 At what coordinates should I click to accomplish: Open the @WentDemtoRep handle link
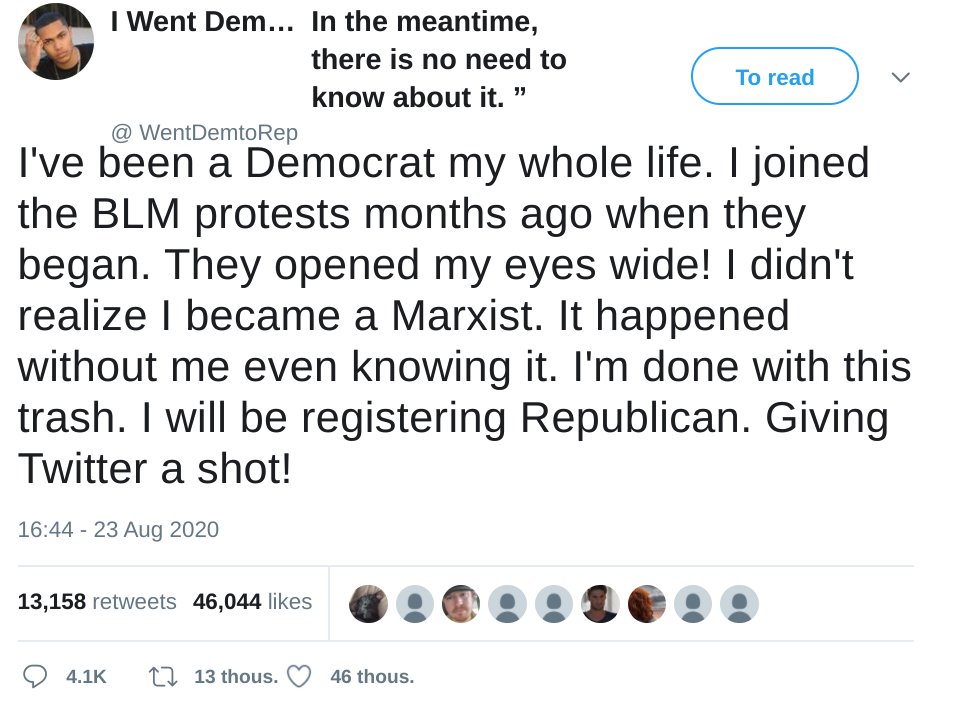[x=204, y=132]
